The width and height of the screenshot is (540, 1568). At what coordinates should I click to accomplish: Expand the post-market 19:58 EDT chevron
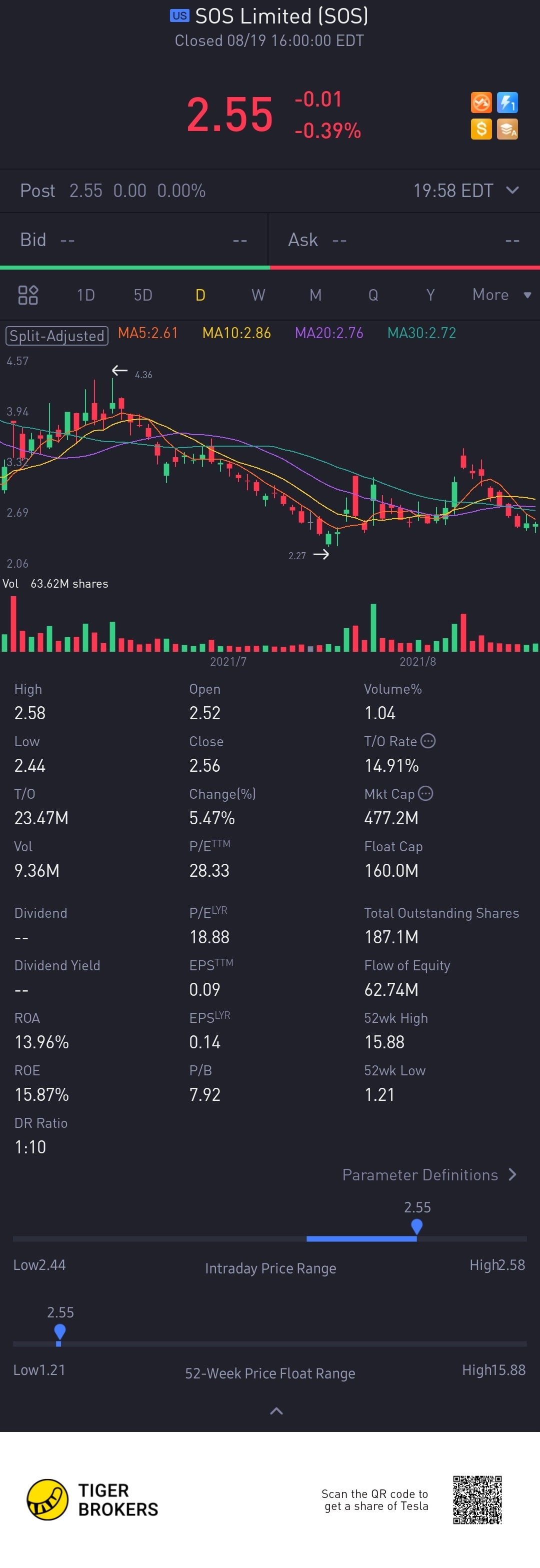512,190
